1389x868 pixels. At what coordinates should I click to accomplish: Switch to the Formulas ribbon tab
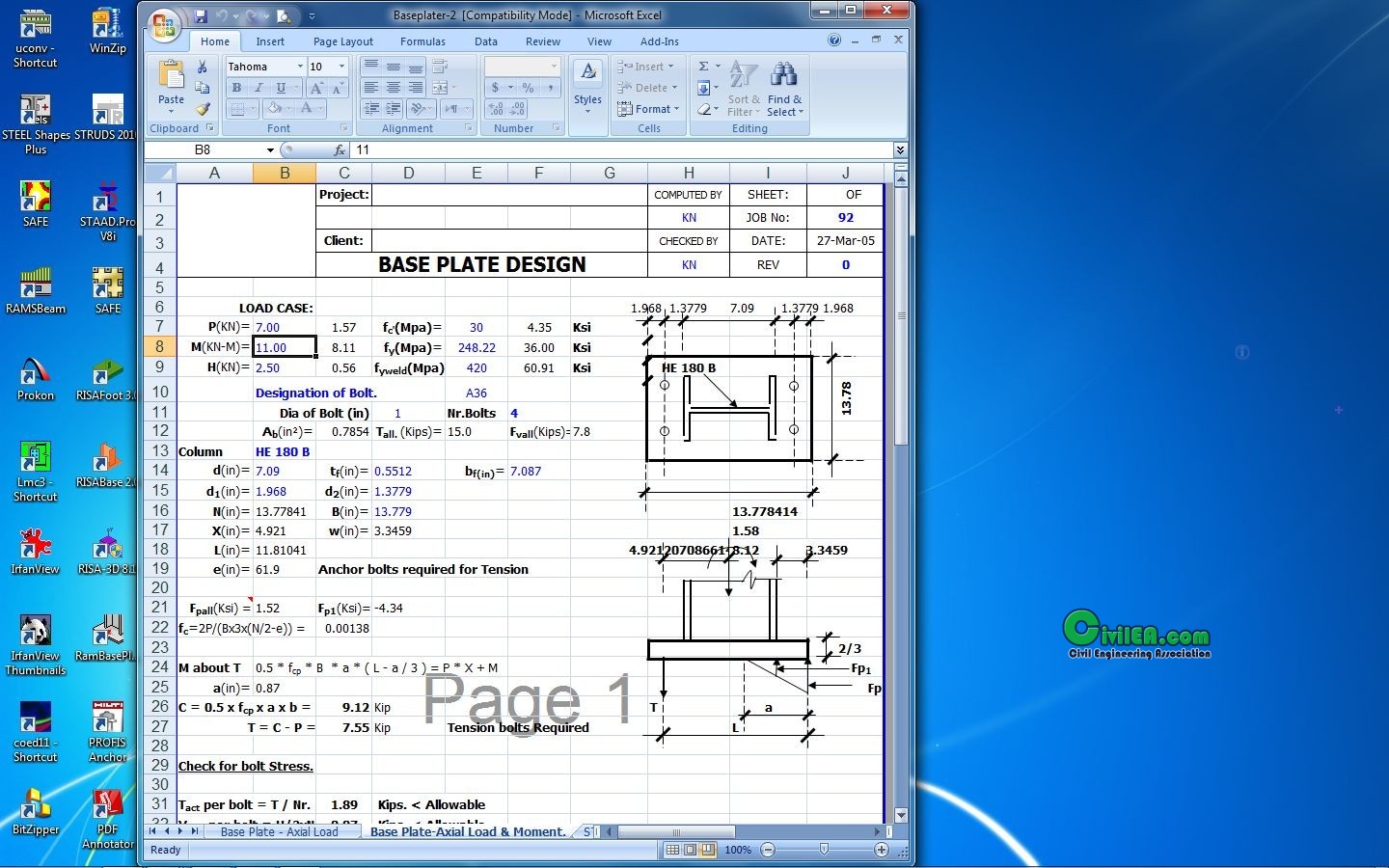pos(422,41)
